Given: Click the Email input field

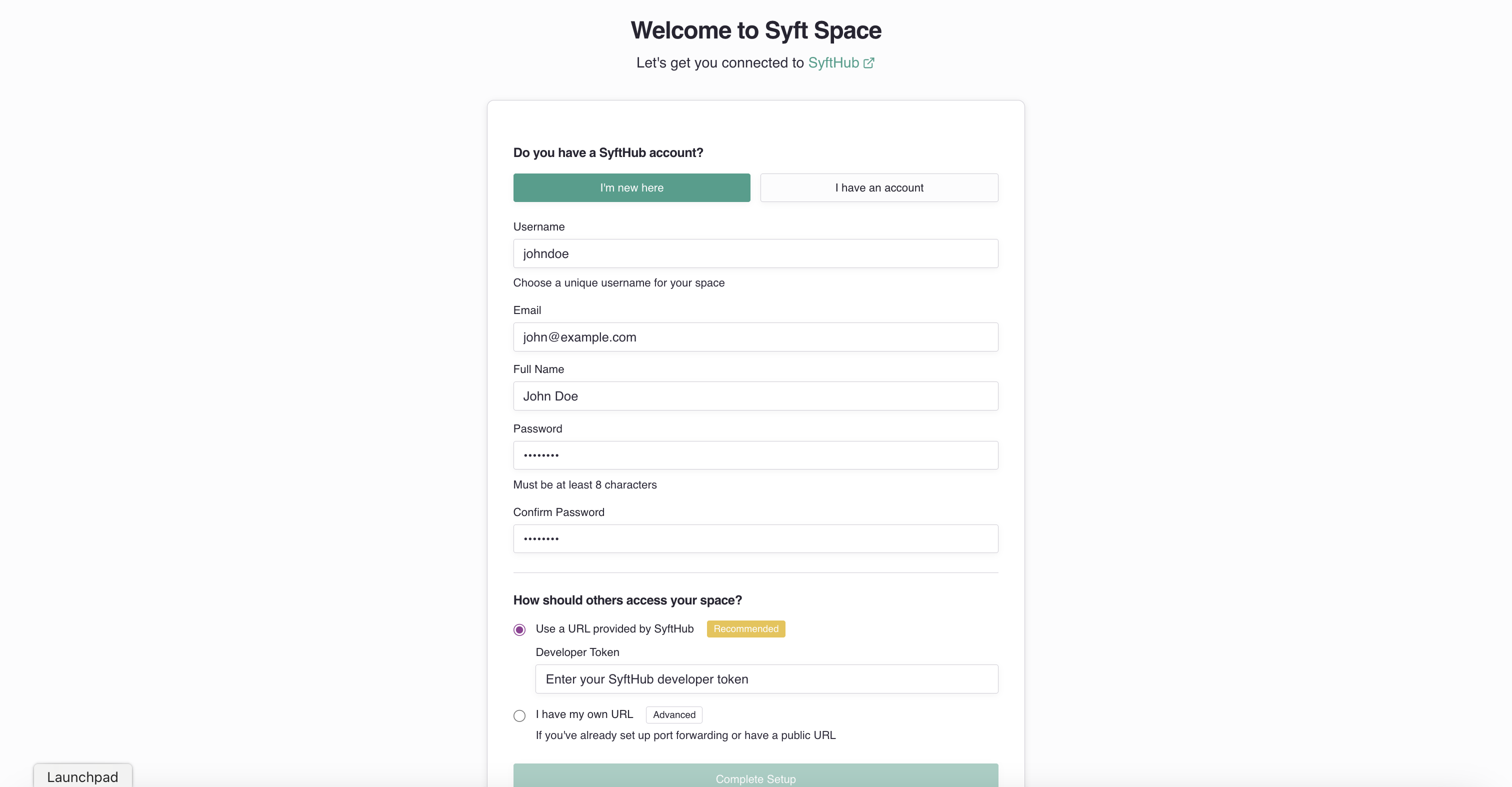Looking at the screenshot, I should tap(755, 337).
